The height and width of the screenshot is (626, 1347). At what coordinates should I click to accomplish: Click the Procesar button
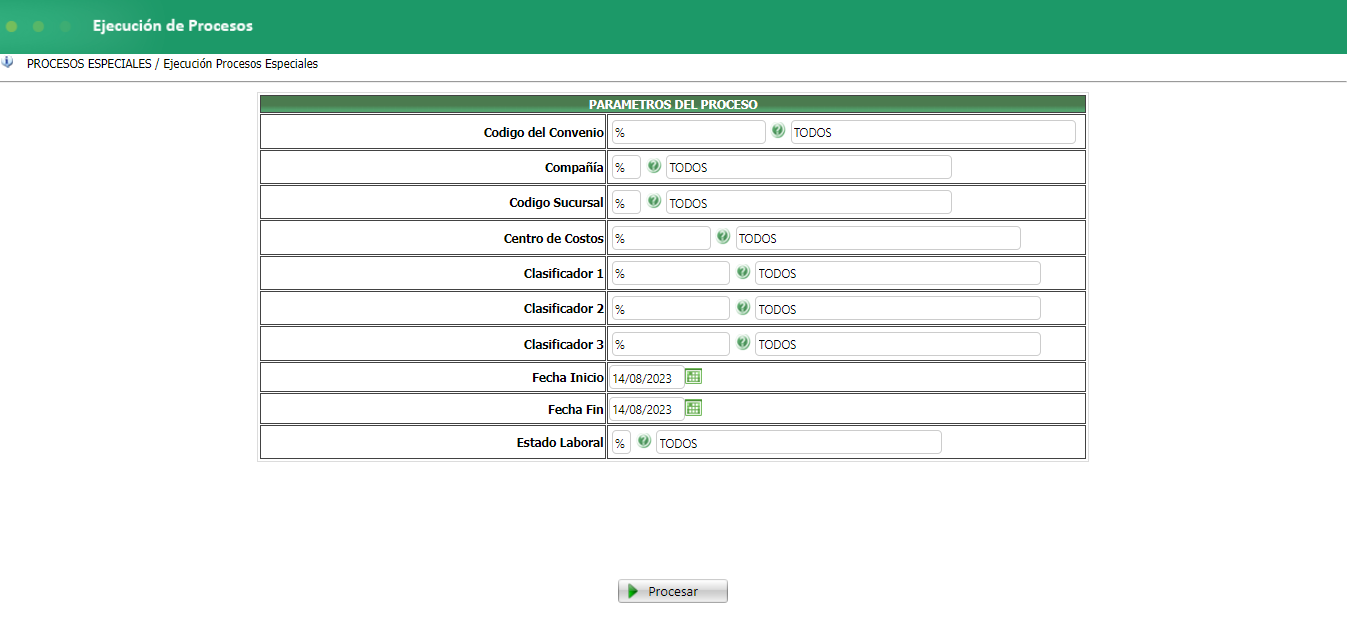[x=673, y=591]
